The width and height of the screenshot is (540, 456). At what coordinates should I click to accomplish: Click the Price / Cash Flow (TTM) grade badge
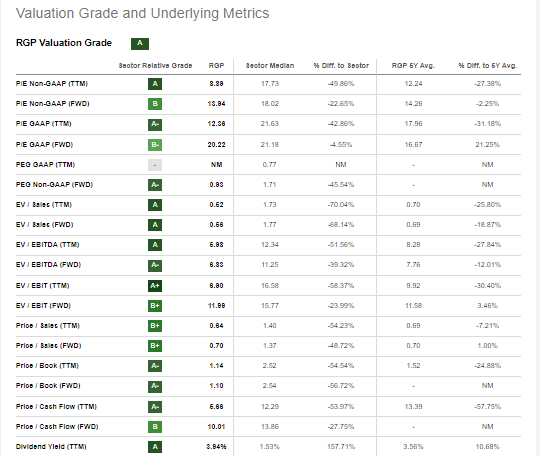pyautogui.click(x=155, y=407)
